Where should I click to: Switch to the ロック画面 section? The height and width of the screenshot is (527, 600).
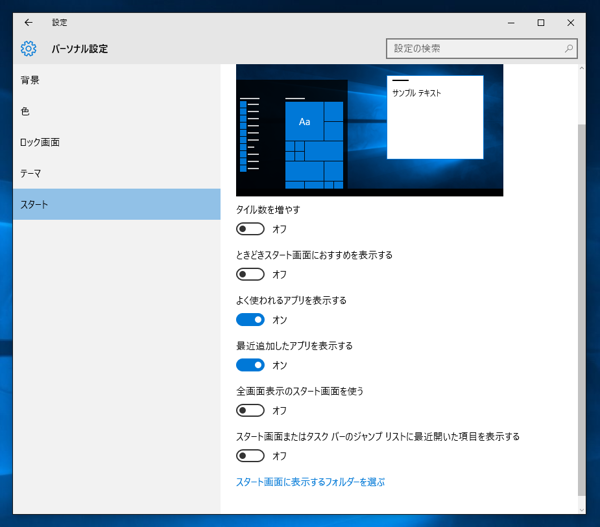(x=117, y=142)
